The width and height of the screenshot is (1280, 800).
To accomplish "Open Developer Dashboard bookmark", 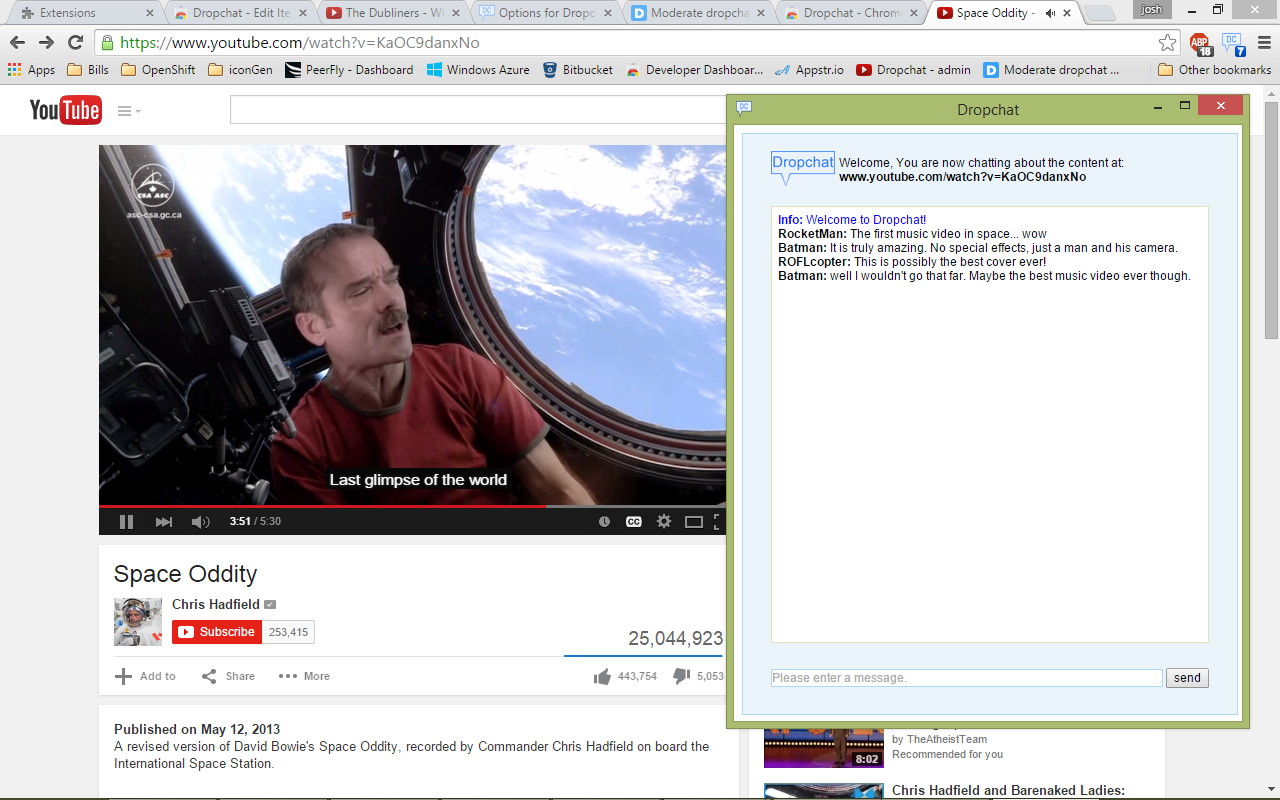I will pyautogui.click(x=694, y=70).
